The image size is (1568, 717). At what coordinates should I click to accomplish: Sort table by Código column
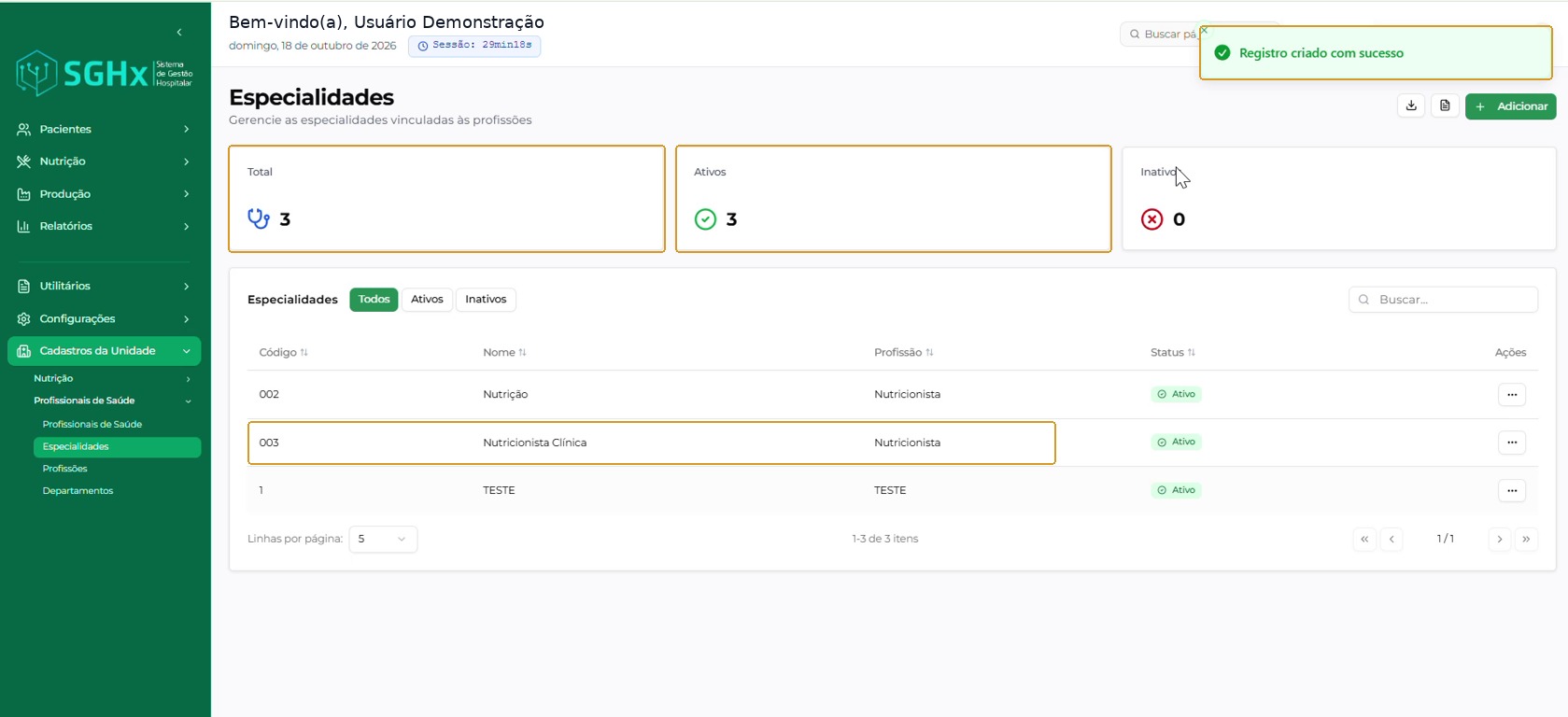283,352
